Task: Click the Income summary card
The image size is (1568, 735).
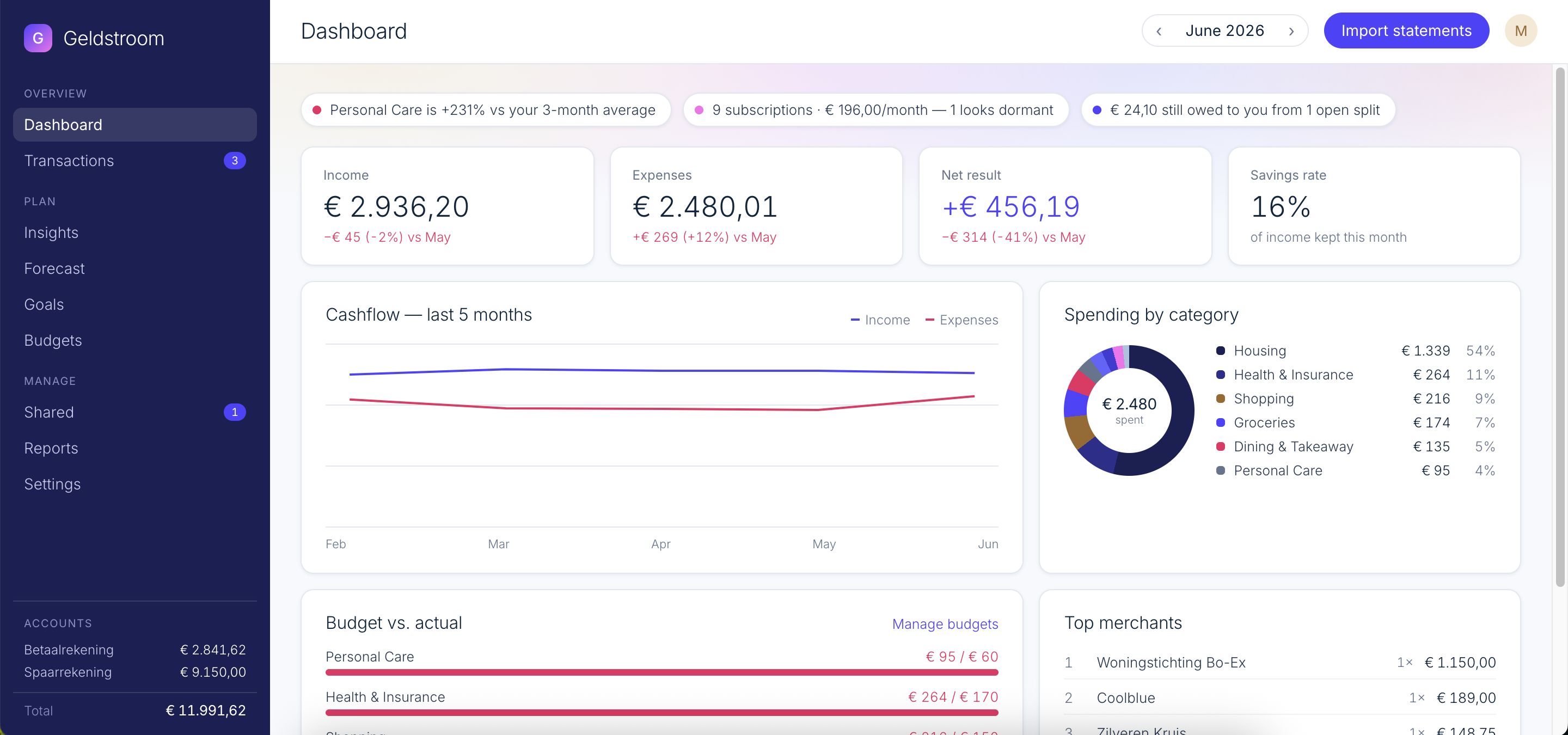Action: pos(448,206)
